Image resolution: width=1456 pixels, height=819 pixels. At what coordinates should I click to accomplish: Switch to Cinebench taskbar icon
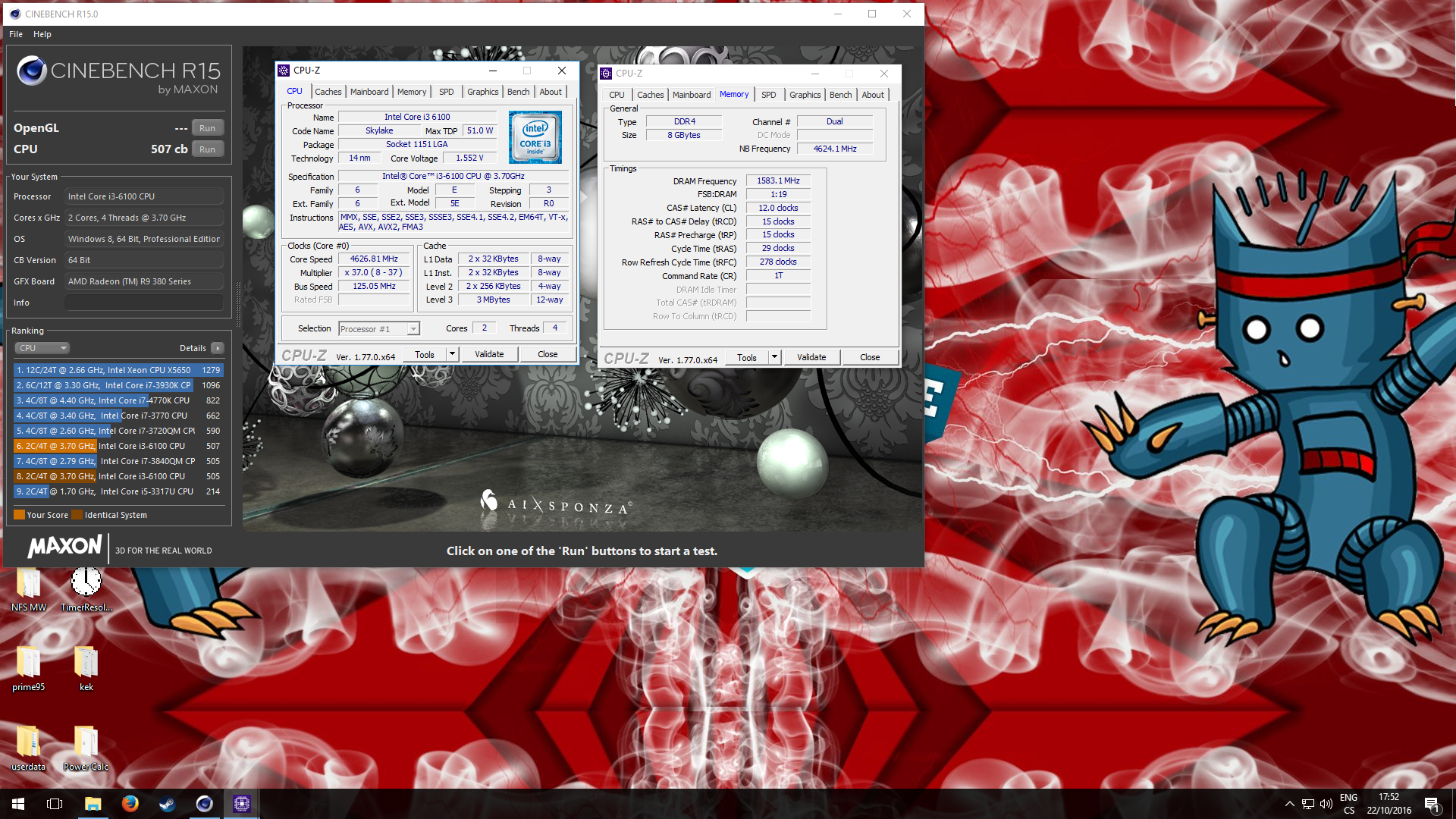(204, 804)
